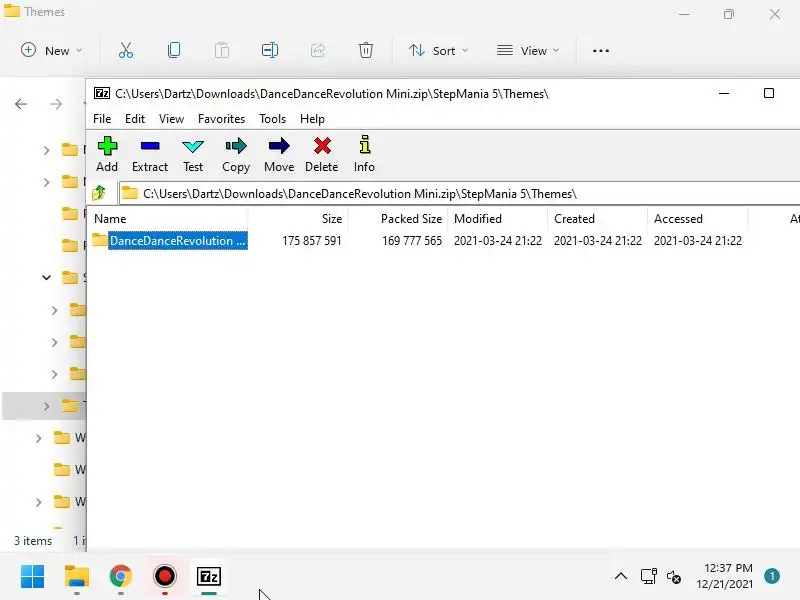Go up one folder level in 7-Zip
Image resolution: width=800 pixels, height=600 pixels.
point(99,193)
